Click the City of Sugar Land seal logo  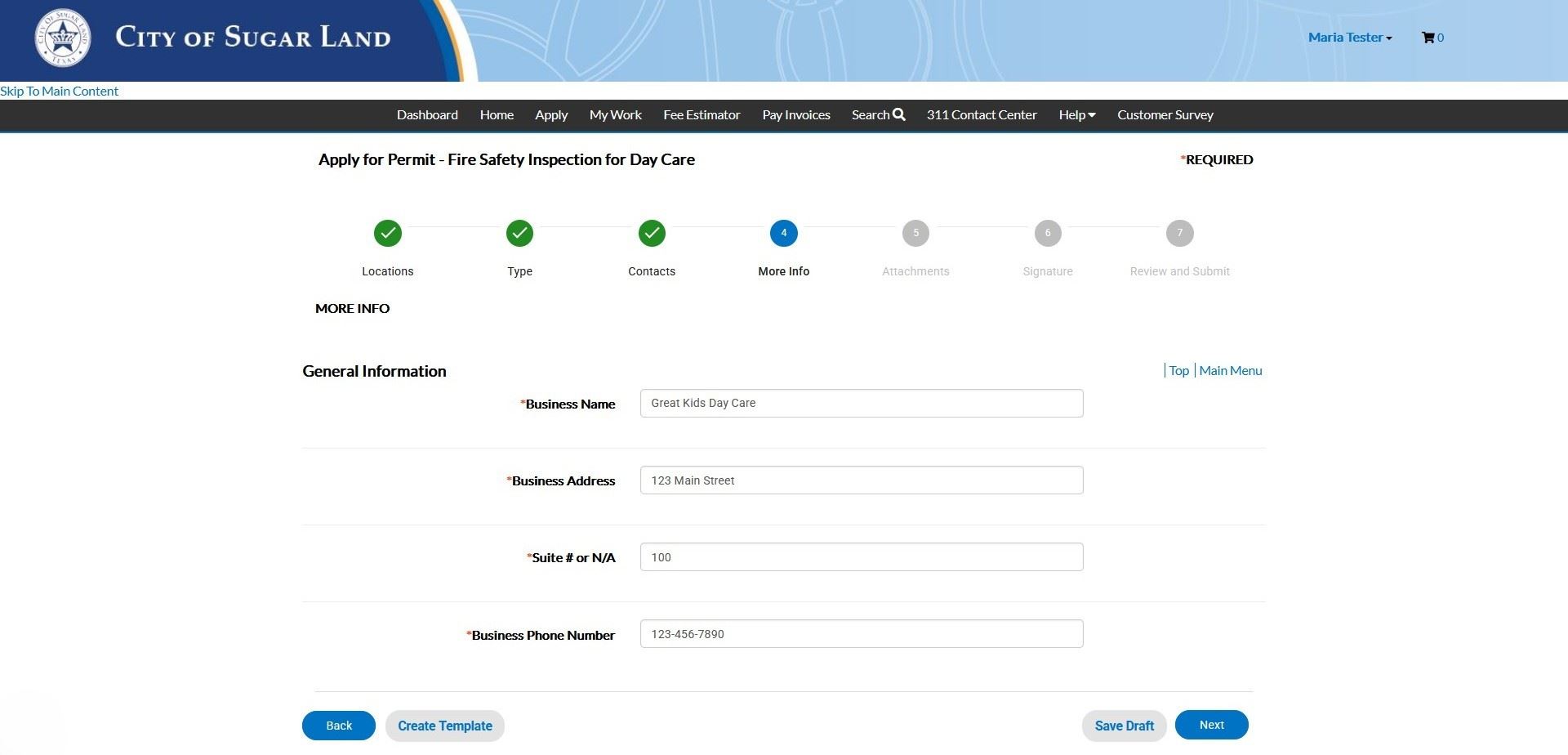pyautogui.click(x=62, y=38)
